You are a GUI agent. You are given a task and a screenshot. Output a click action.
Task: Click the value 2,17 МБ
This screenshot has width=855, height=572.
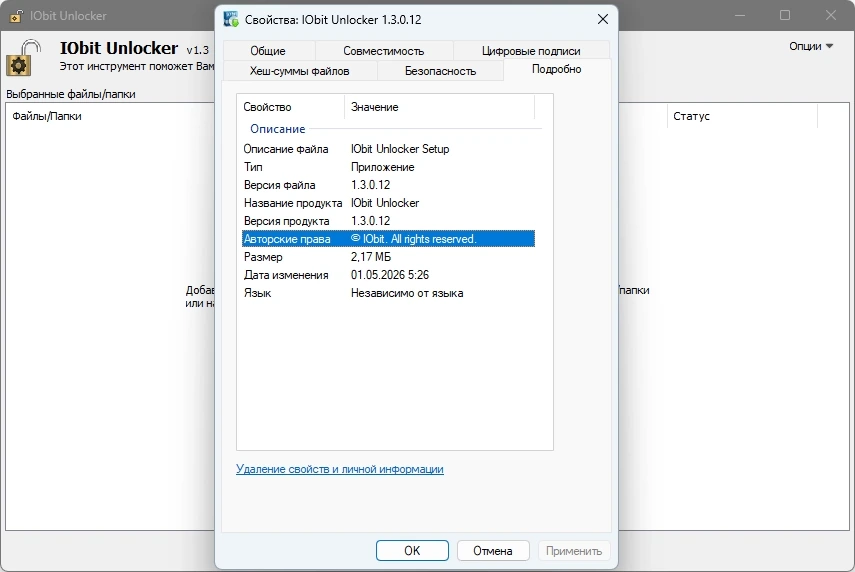pyautogui.click(x=371, y=257)
